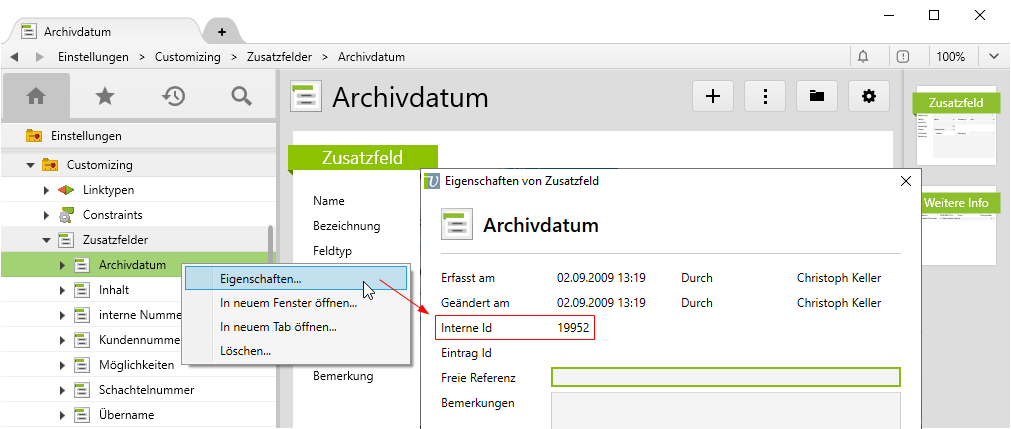Open the dropdown chevron next to zoom
1011x429 pixels.
click(994, 57)
